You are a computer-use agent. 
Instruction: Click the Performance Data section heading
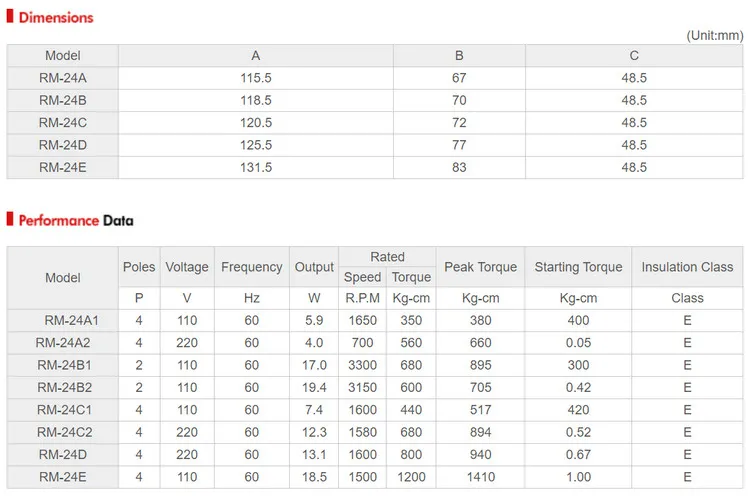tap(76, 220)
